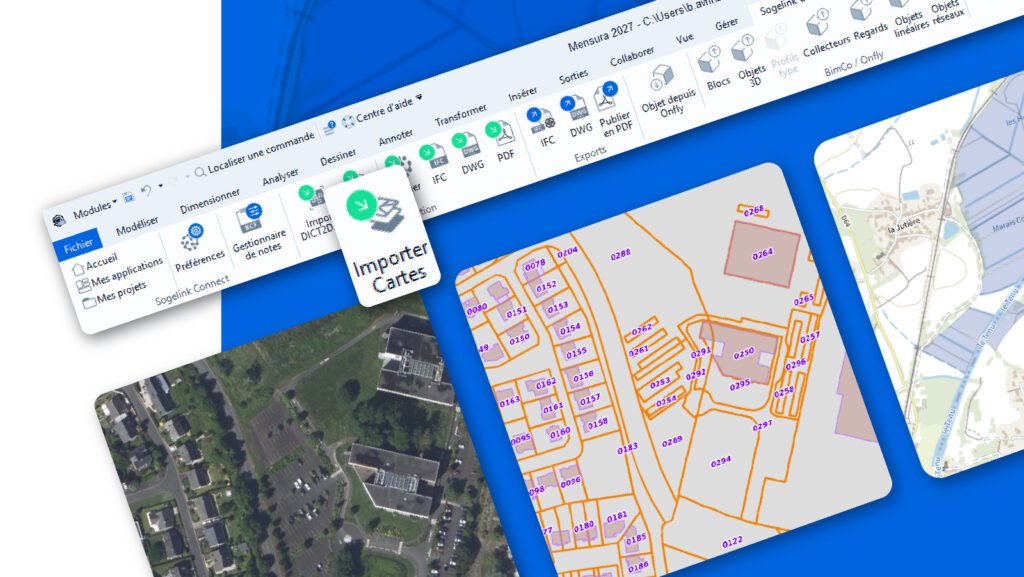Export to IFC using blue-arrow icon
This screenshot has width=1024, height=577.
[x=541, y=121]
